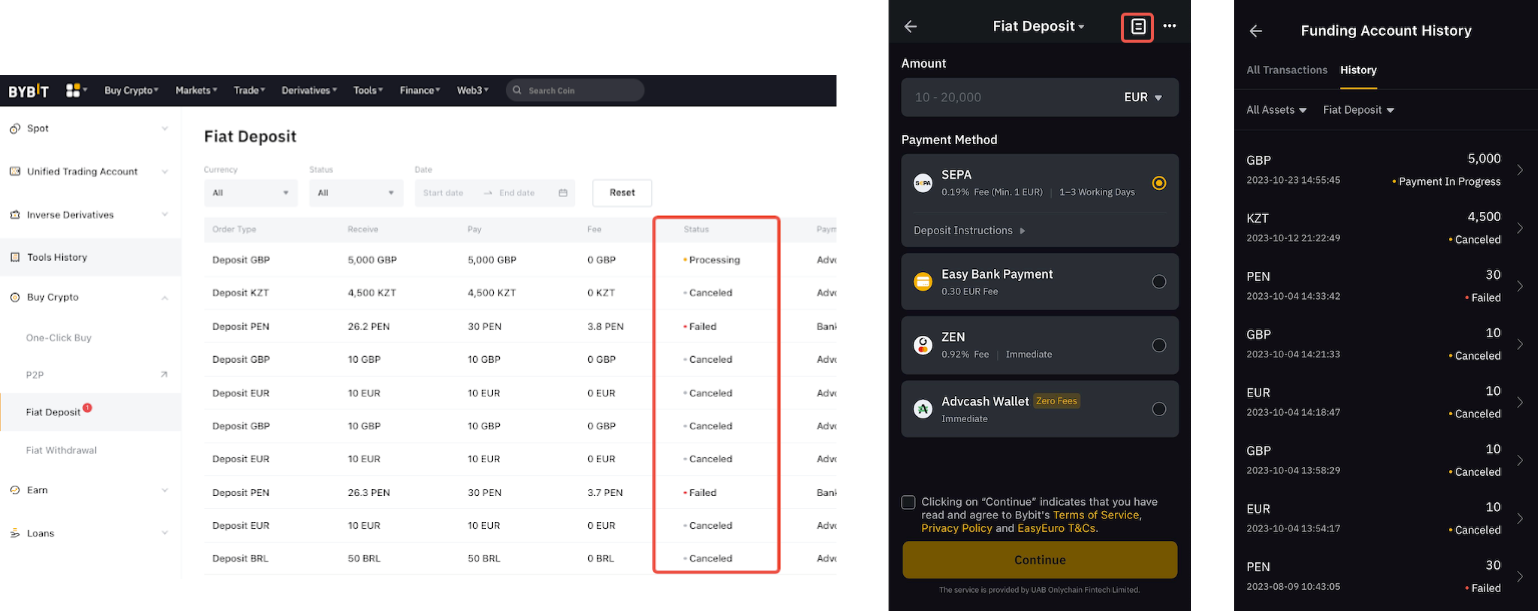Go back from Fiat Deposit screen
Viewport: 1538px width, 611px height.
click(910, 27)
